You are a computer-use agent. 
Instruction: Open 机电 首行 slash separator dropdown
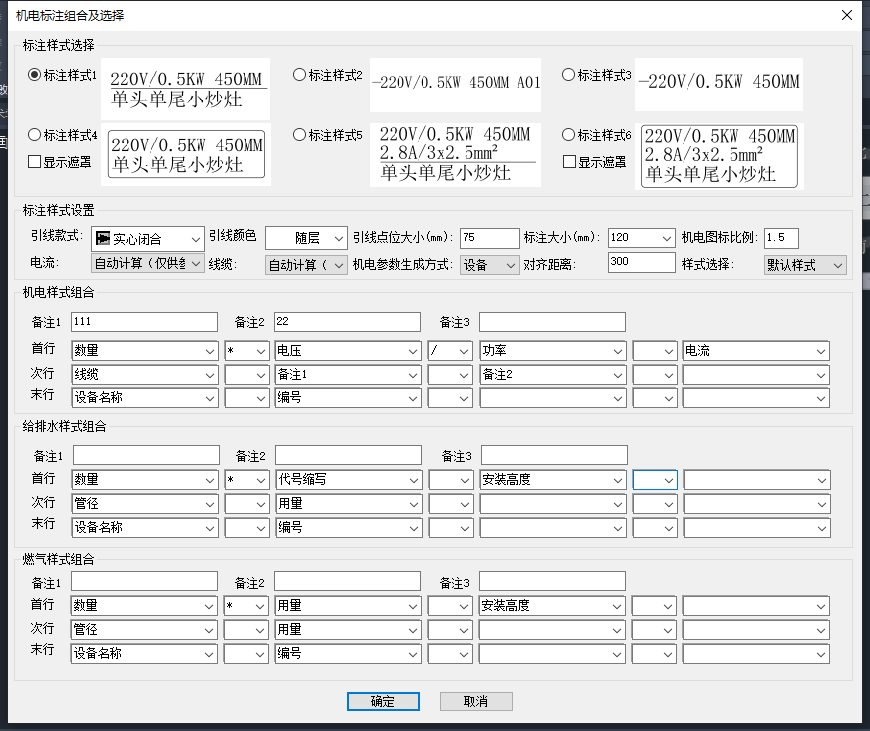tap(449, 351)
